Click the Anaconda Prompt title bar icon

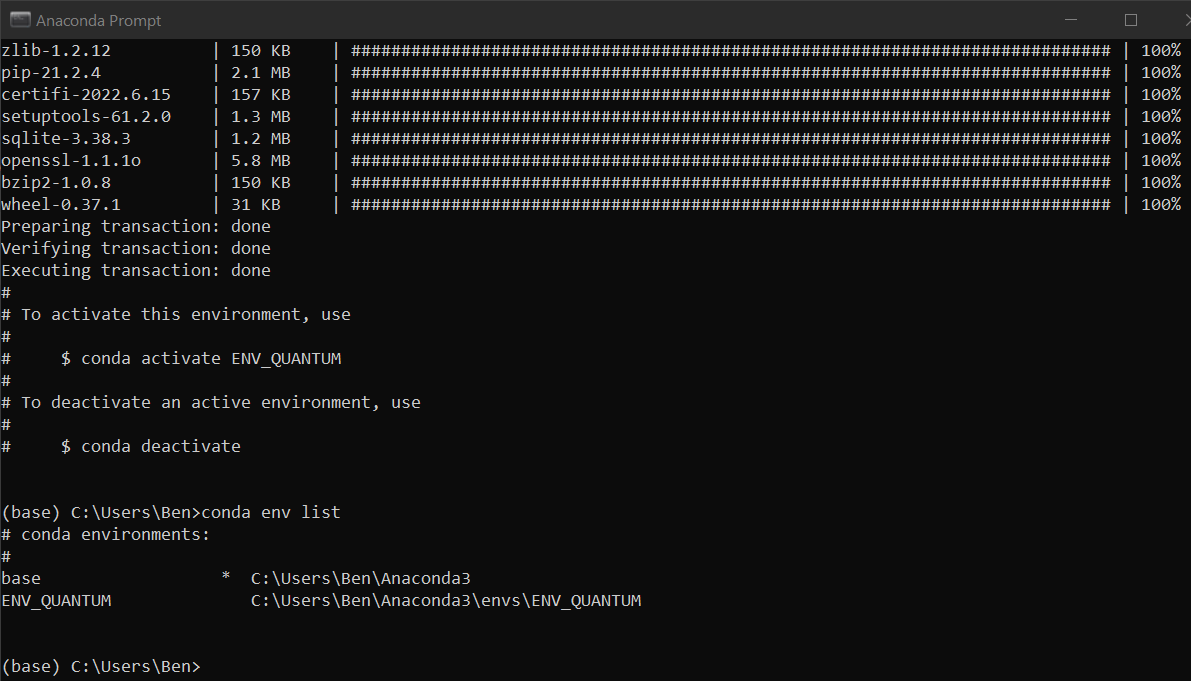pyautogui.click(x=19, y=20)
